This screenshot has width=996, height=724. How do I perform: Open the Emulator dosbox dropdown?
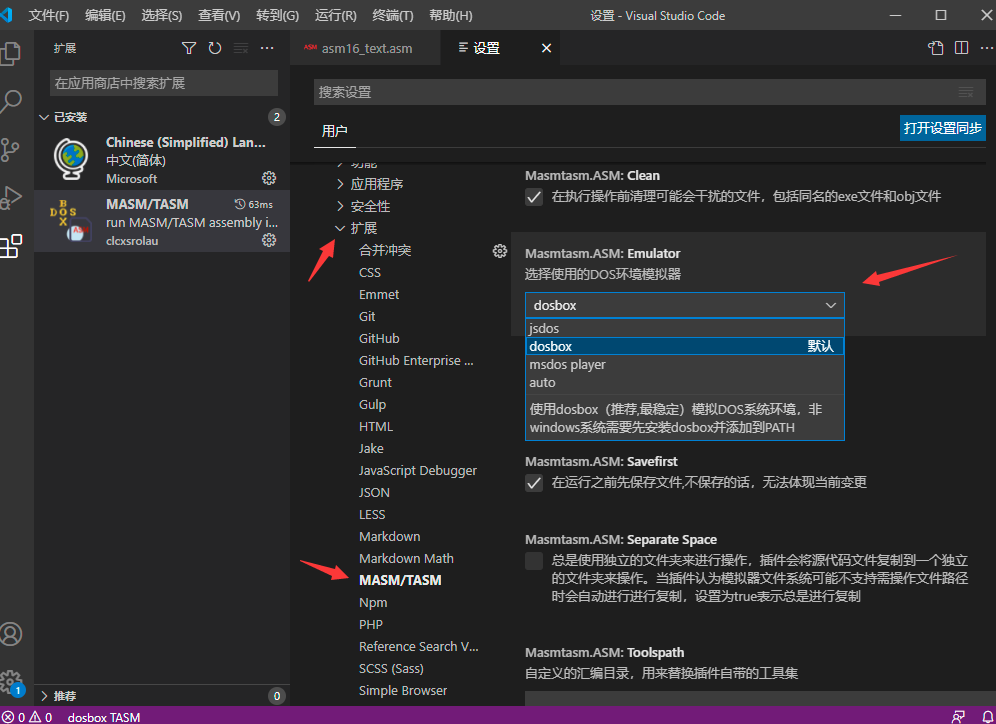[685, 305]
